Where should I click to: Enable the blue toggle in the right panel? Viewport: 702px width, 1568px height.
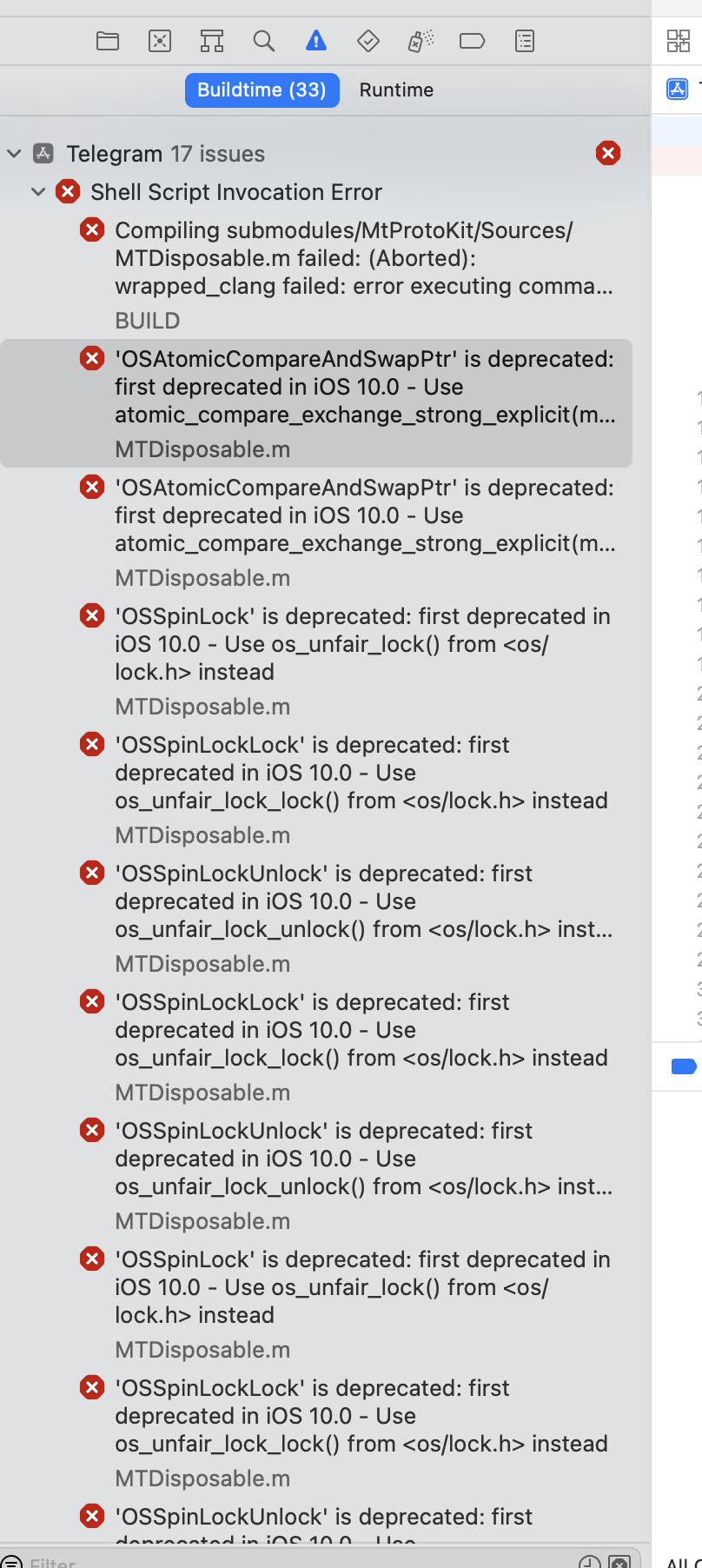click(x=685, y=1066)
